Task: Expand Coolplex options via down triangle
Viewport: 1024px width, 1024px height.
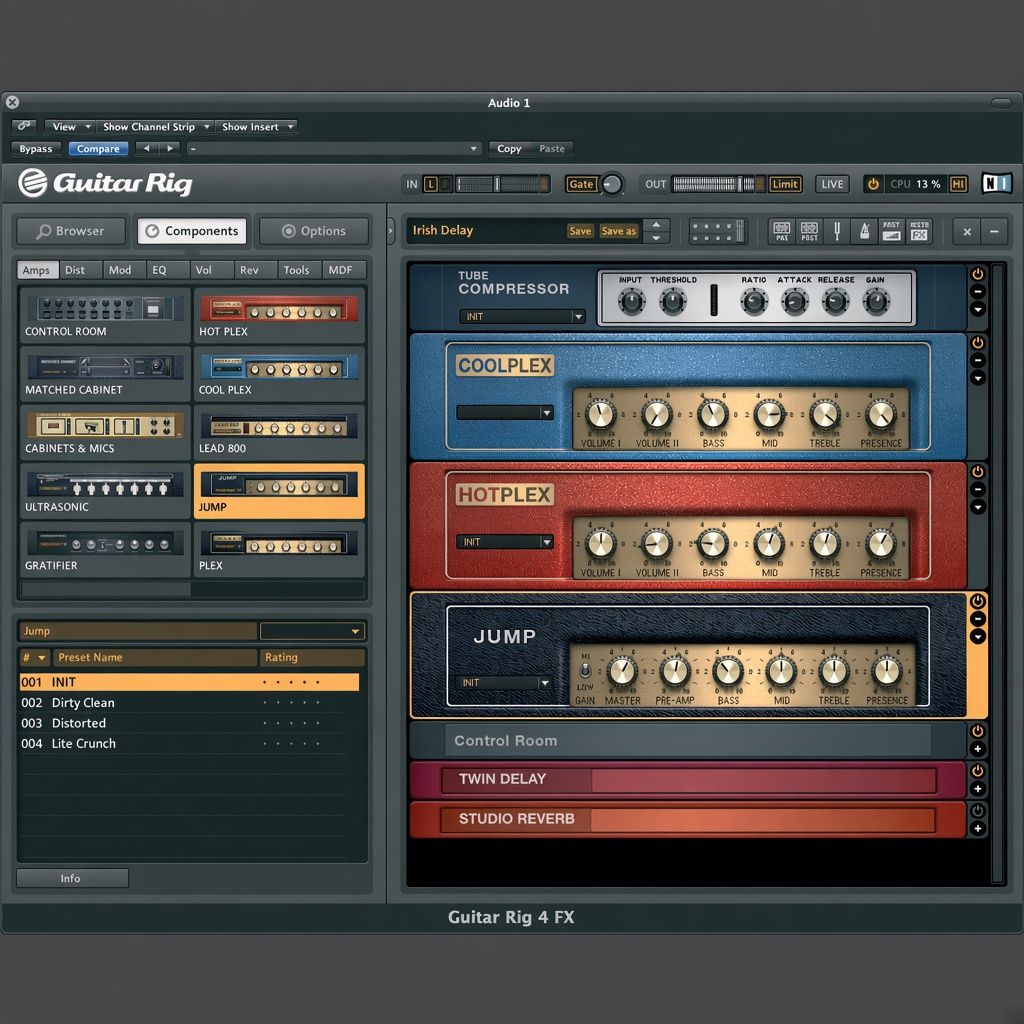Action: point(978,377)
